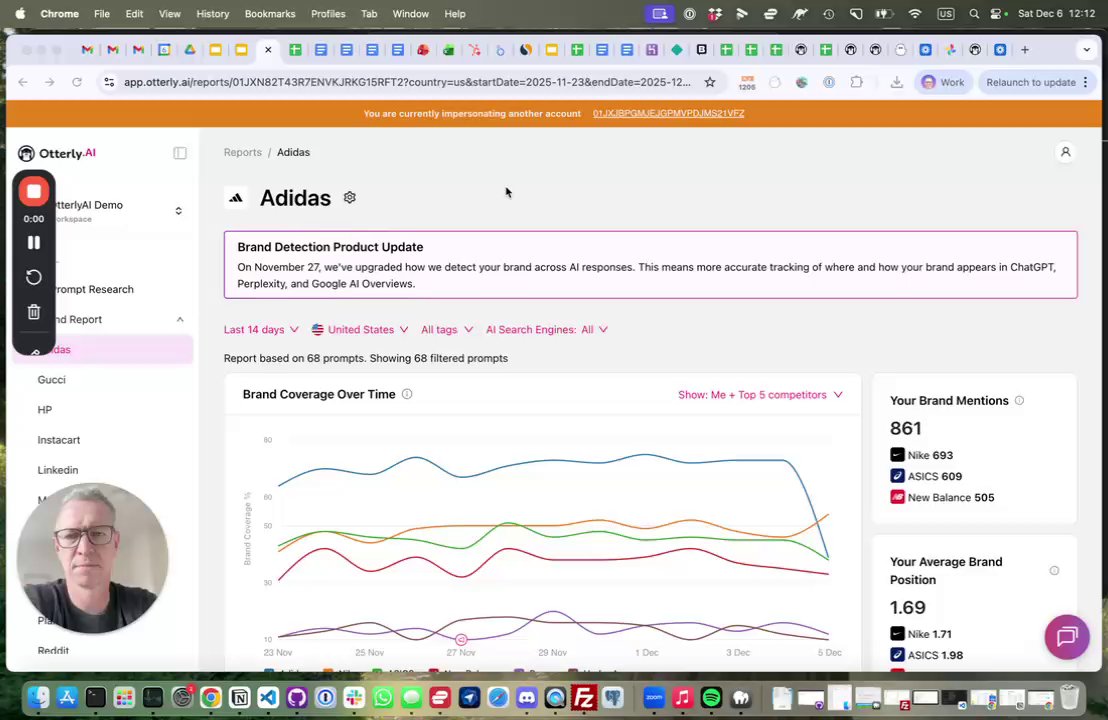Click the Adidas logo beside the title

[236, 198]
